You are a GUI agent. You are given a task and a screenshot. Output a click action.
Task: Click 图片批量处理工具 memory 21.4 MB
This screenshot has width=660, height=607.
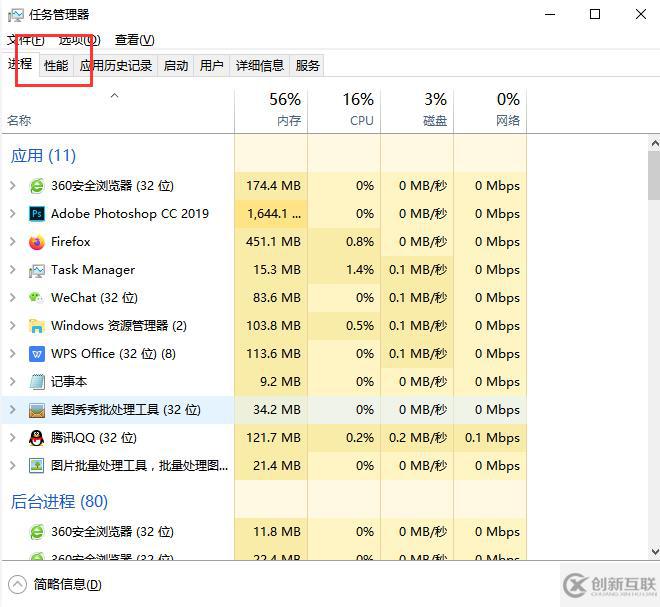[x=277, y=466]
